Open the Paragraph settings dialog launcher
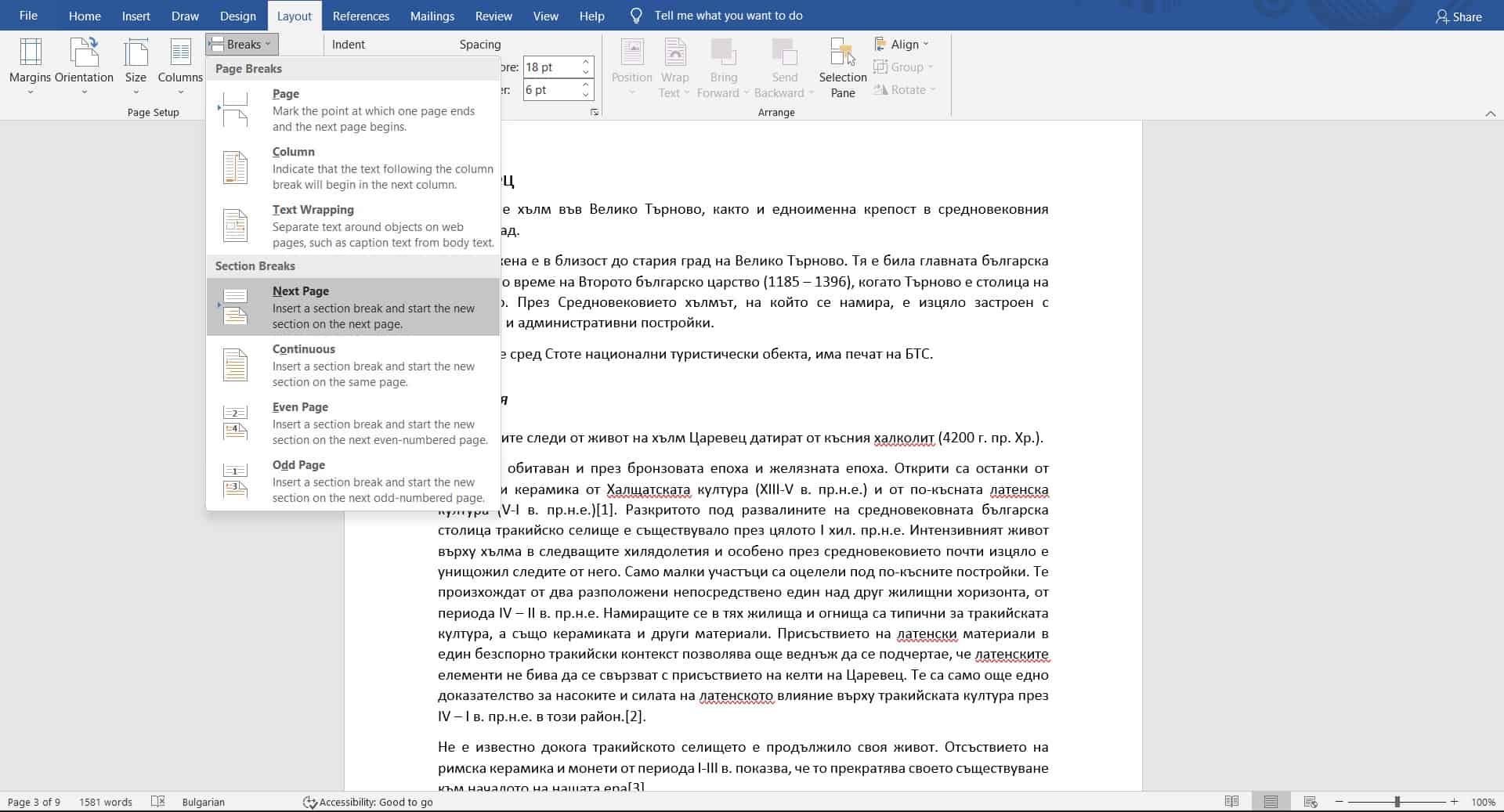Image resolution: width=1504 pixels, height=812 pixels. coord(595,113)
